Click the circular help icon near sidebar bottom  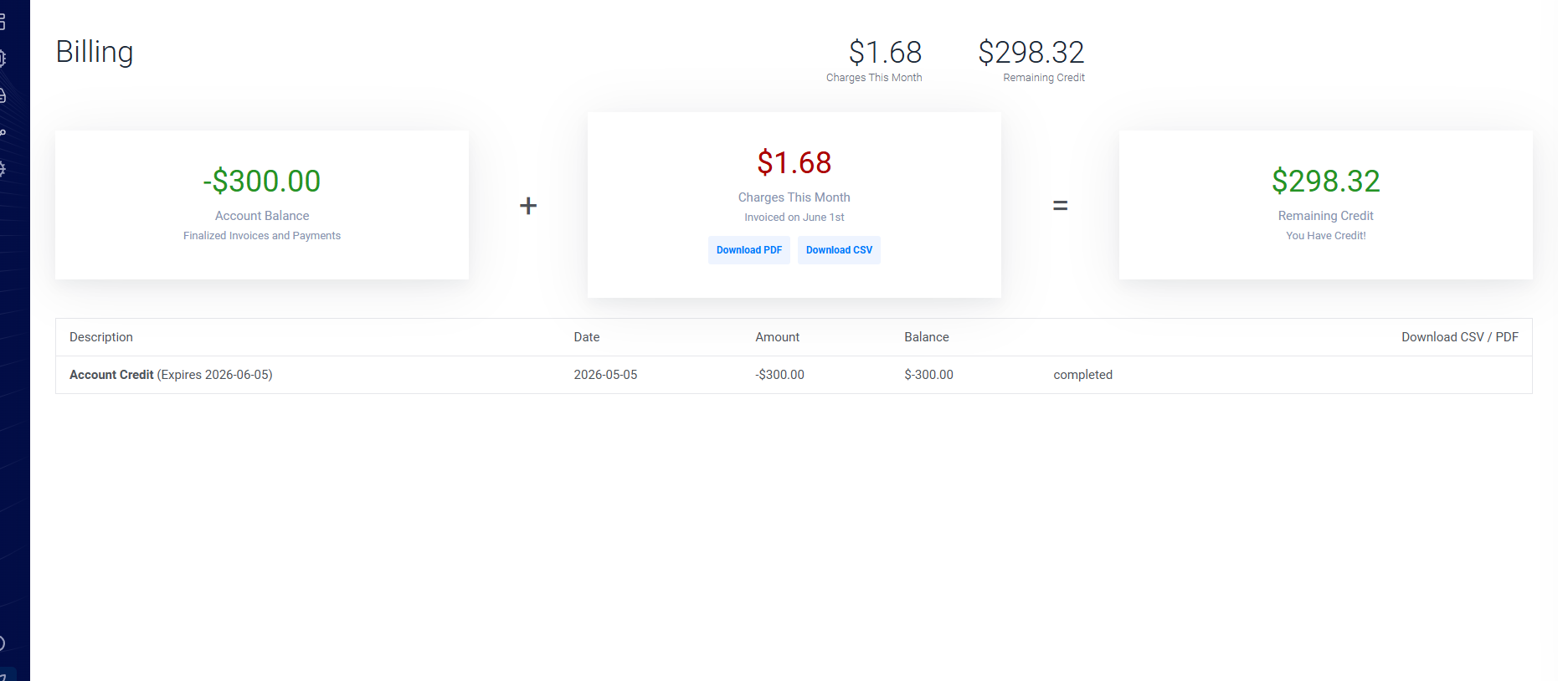pyautogui.click(x=2, y=643)
